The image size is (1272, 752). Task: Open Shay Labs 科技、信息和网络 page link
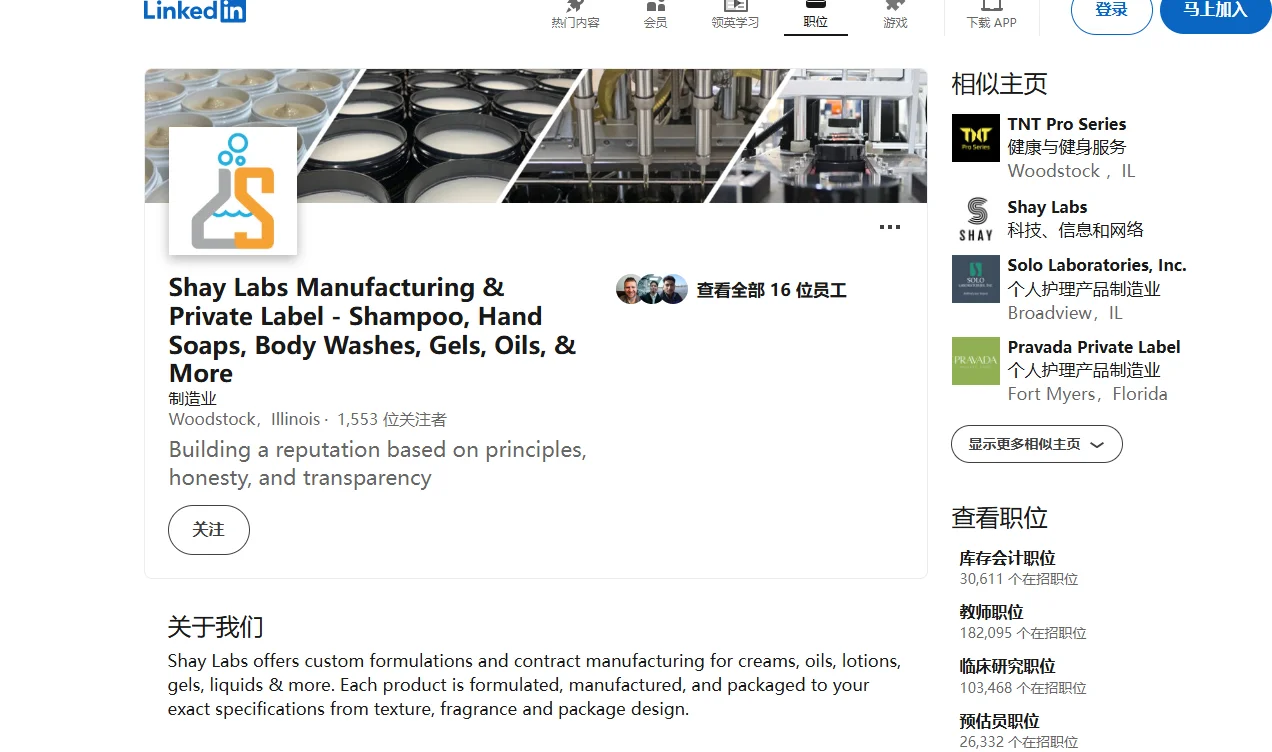coord(1048,207)
